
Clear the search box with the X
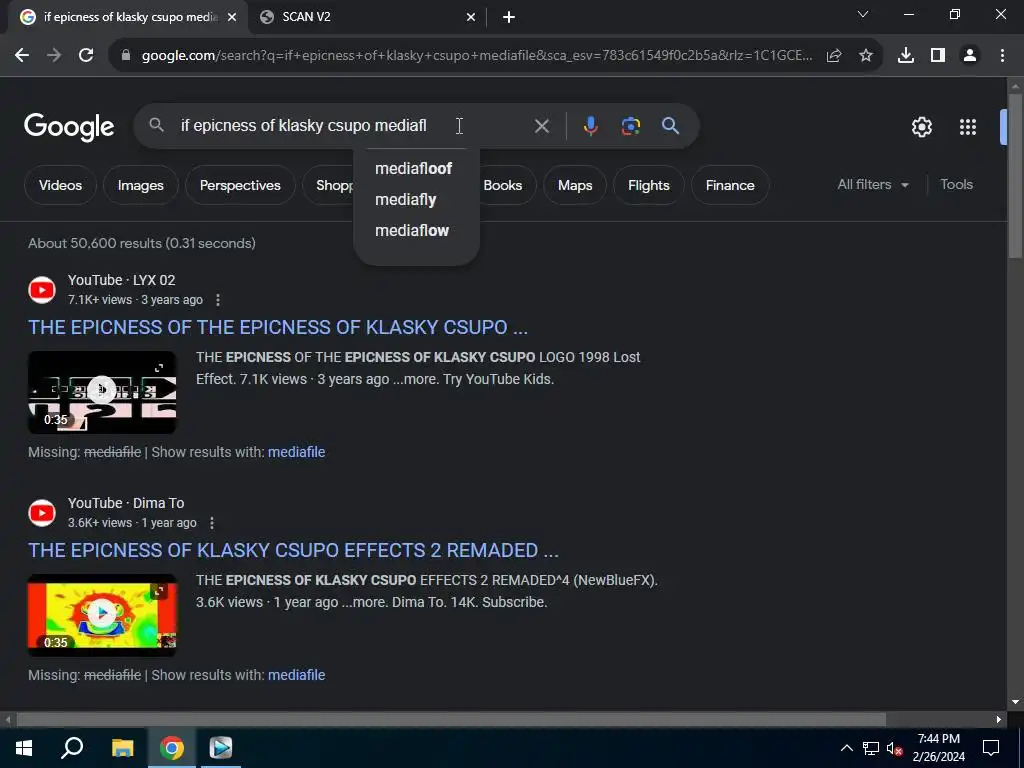point(541,126)
